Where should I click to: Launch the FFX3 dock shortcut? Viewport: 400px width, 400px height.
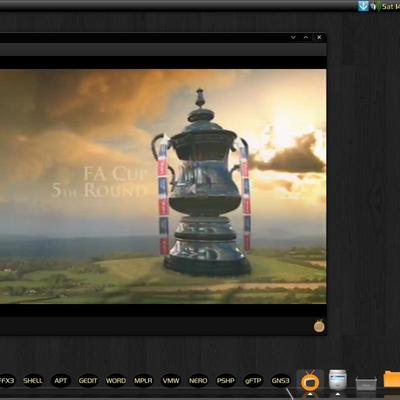point(7,380)
